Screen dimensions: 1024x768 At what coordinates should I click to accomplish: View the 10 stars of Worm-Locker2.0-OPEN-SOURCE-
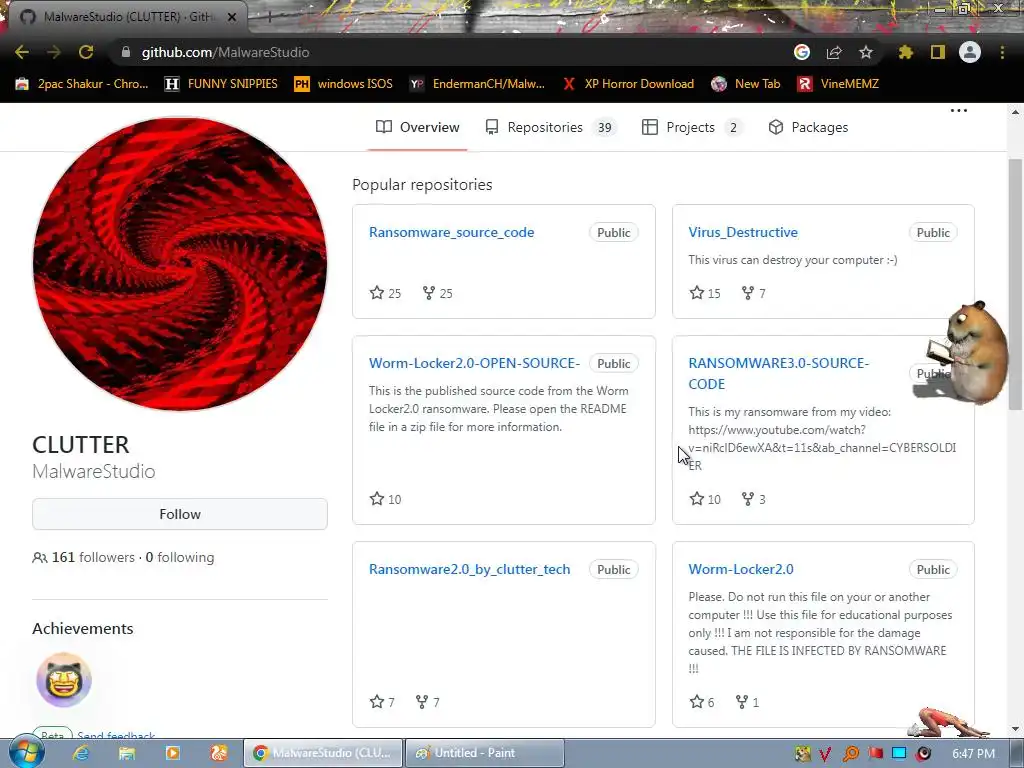(385, 499)
